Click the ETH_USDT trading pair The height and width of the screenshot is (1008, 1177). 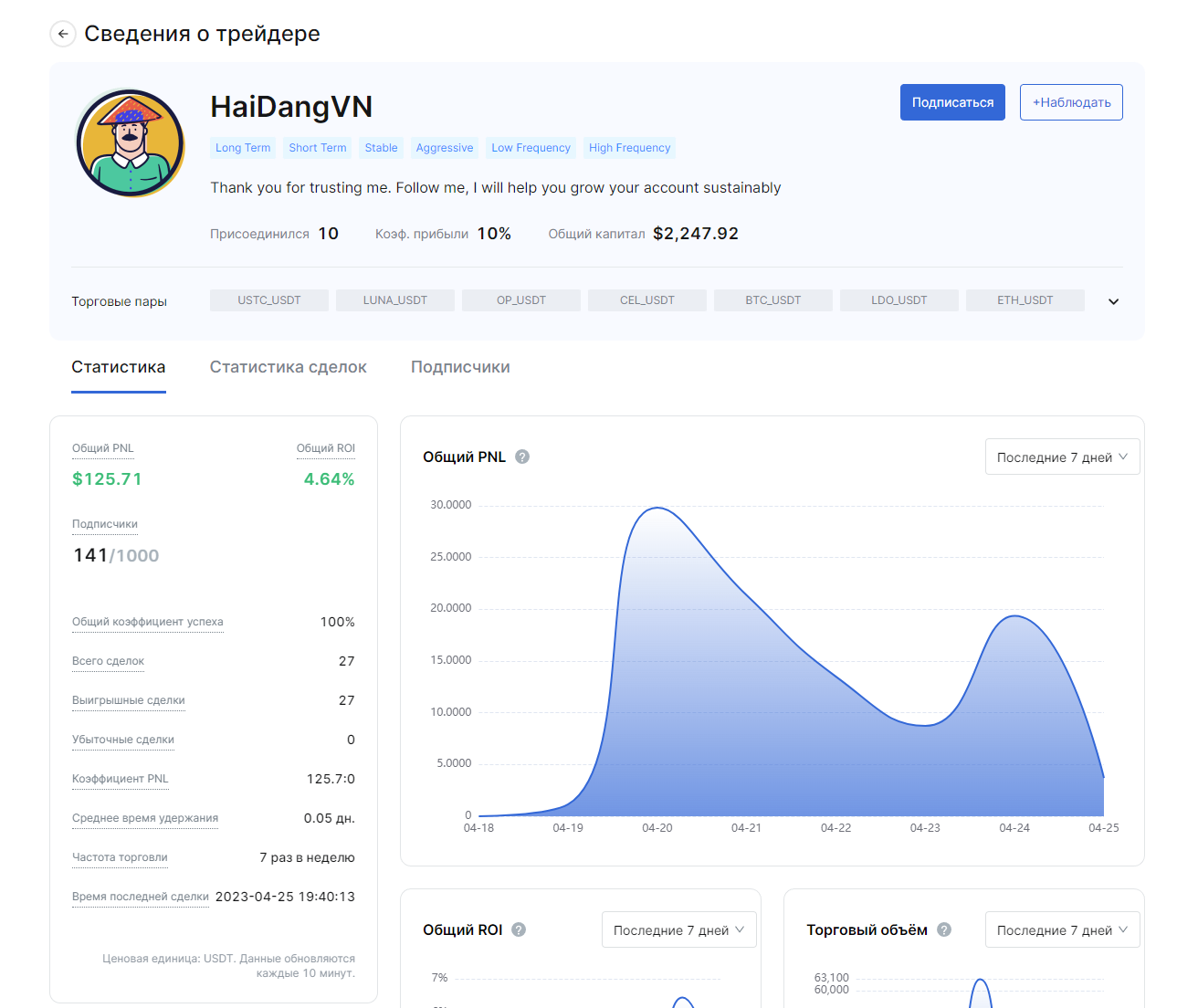(x=1025, y=300)
